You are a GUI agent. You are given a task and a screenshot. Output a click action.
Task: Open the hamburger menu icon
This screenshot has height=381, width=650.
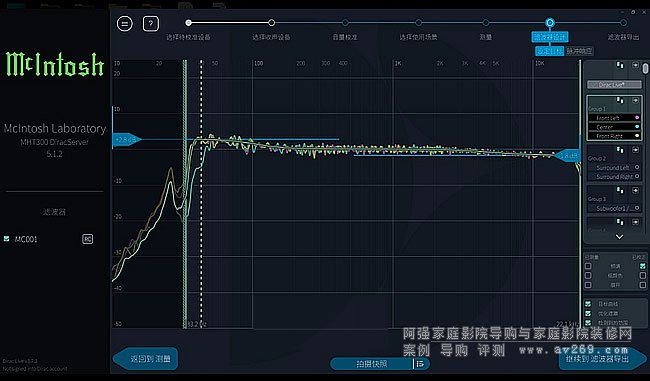point(125,24)
